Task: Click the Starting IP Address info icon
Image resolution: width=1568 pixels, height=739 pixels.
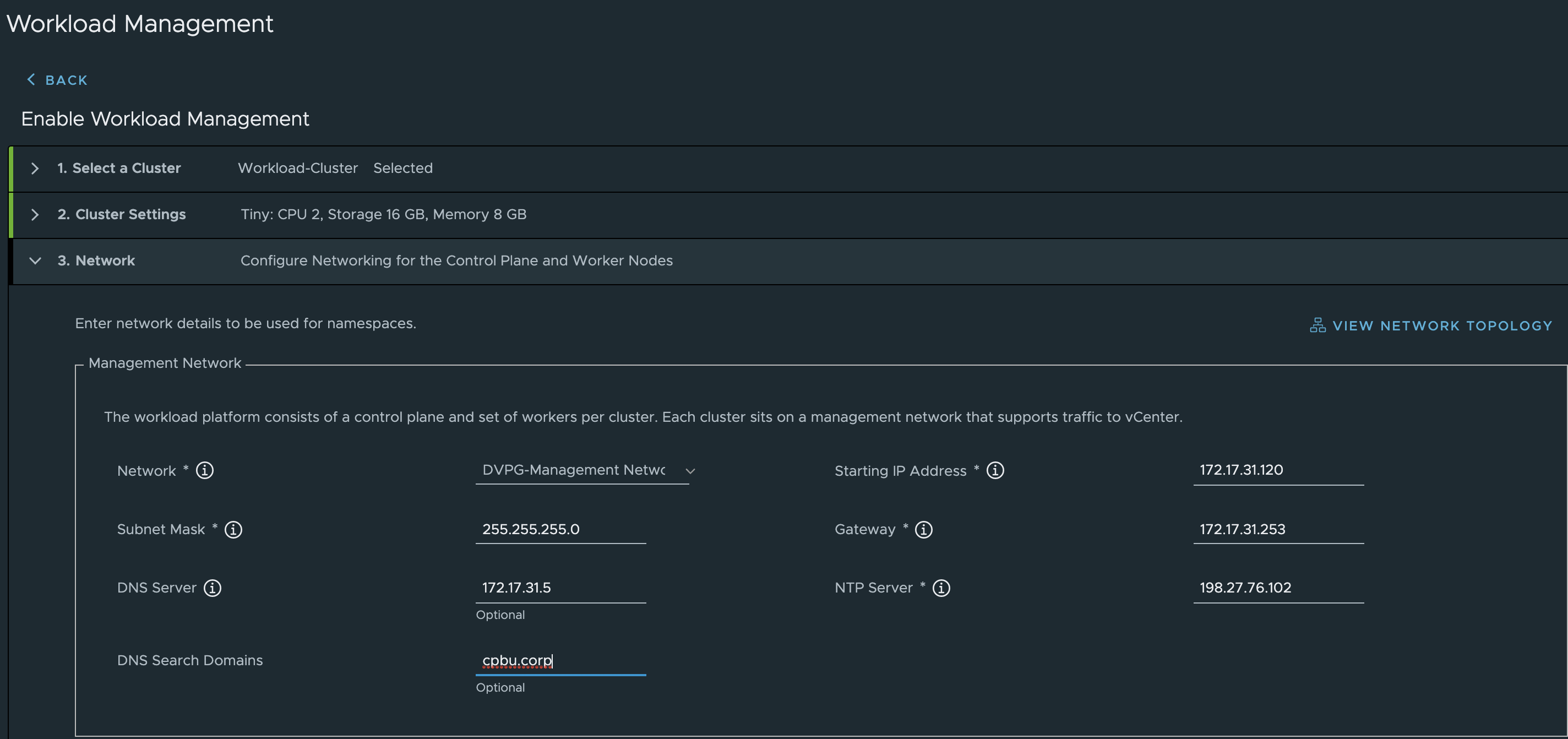Action: click(x=995, y=470)
